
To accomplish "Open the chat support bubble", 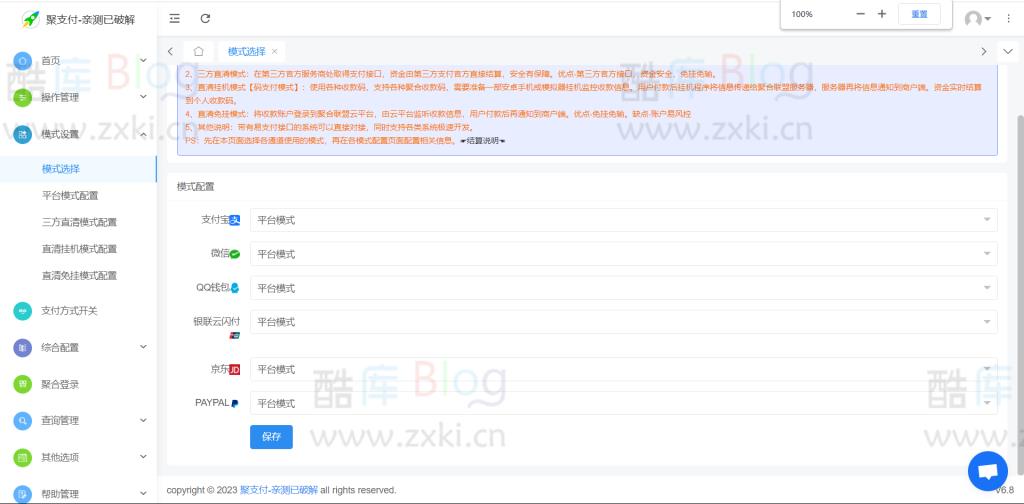I will 987,471.
